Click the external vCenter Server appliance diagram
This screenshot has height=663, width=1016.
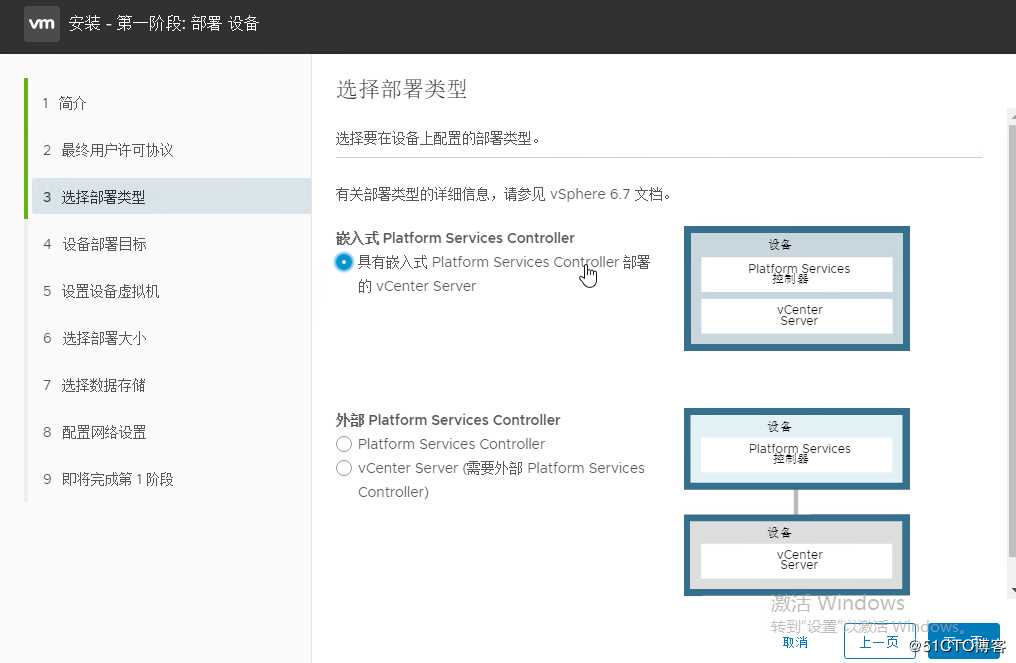point(797,555)
